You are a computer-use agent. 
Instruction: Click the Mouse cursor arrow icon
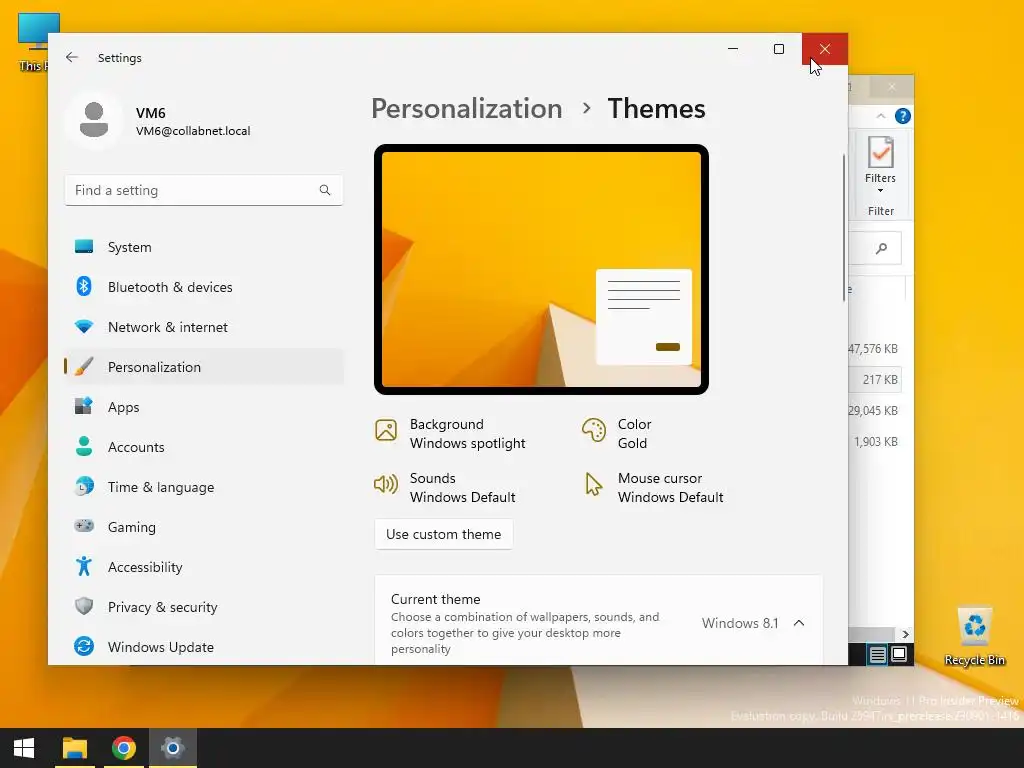point(594,485)
